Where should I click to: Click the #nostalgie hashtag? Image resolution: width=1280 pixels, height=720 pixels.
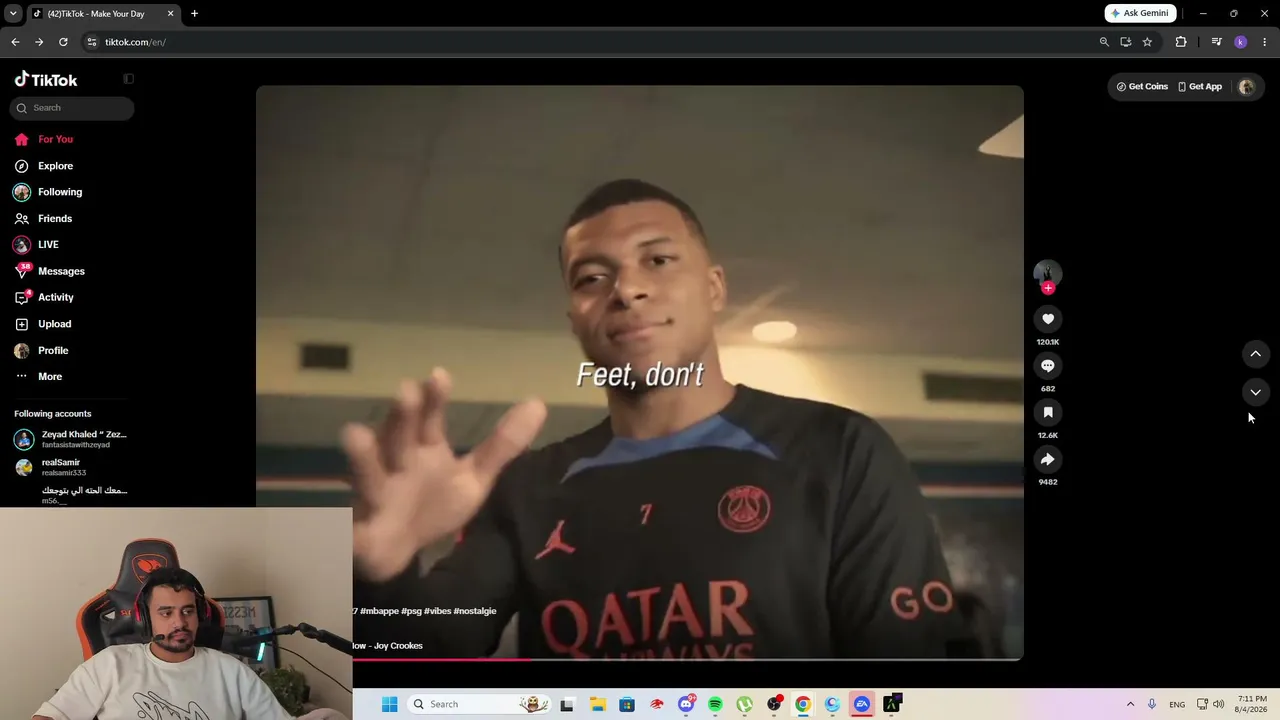[475, 611]
